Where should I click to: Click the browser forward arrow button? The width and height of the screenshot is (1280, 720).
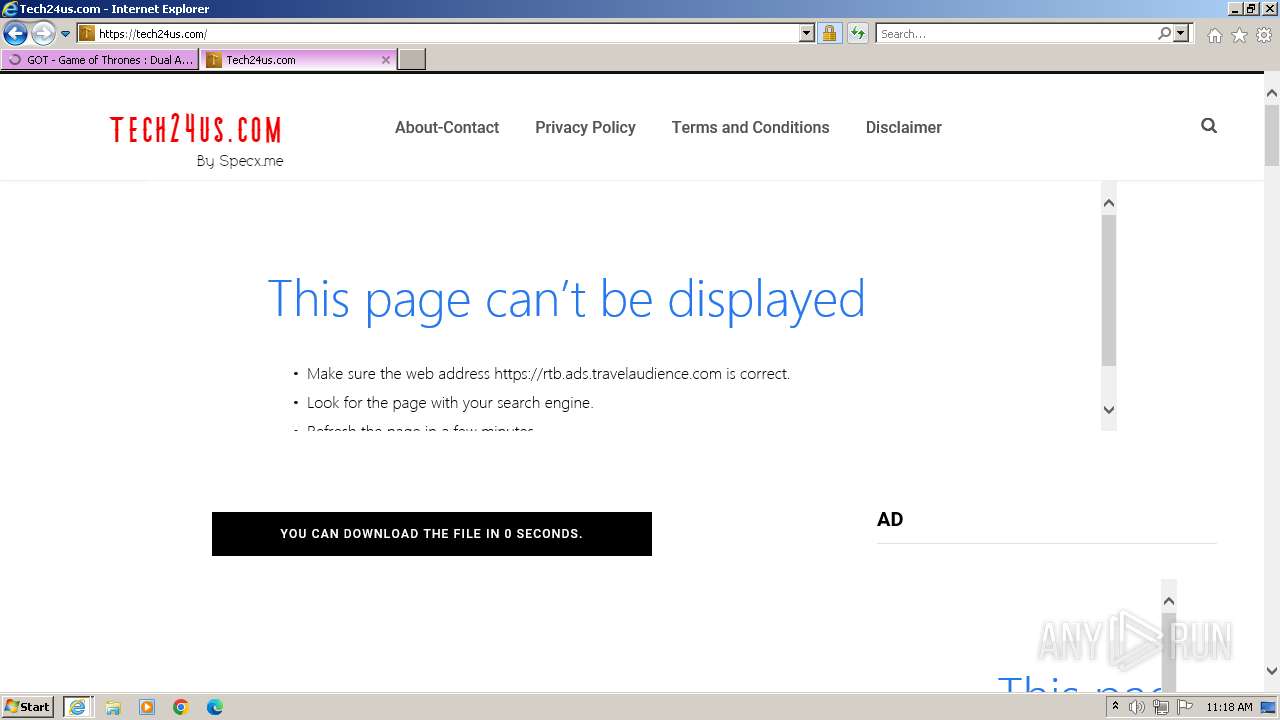pos(43,33)
